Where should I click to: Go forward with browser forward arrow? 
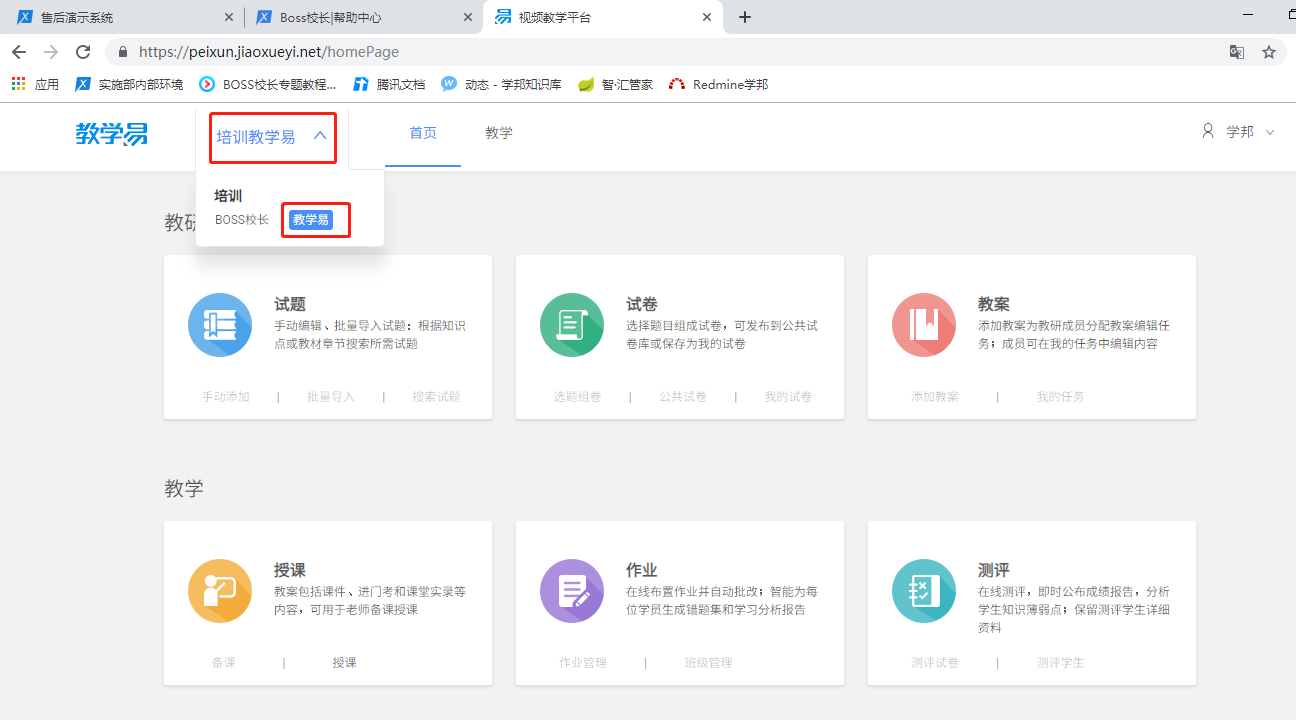point(51,52)
